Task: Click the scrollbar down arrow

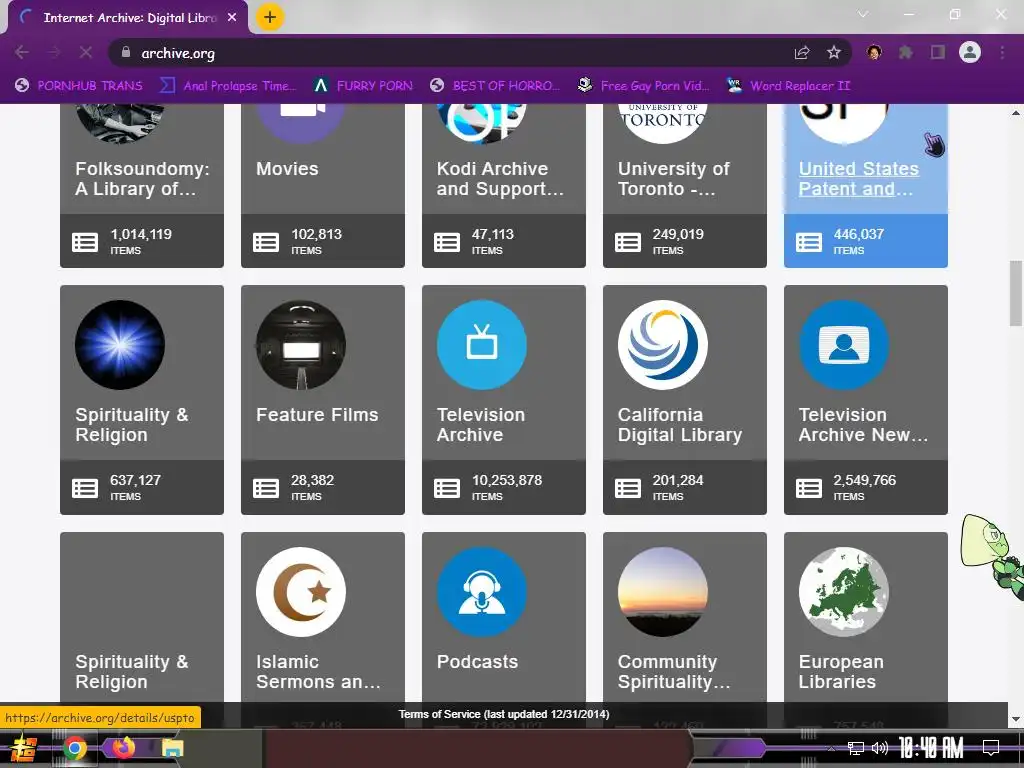Action: 1016,719
